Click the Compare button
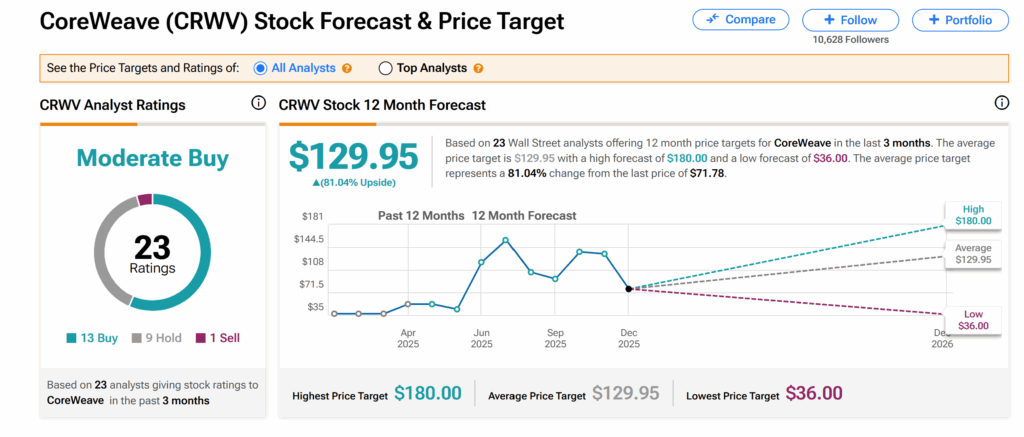Viewport: 1024px width, 437px height. pyautogui.click(x=740, y=20)
